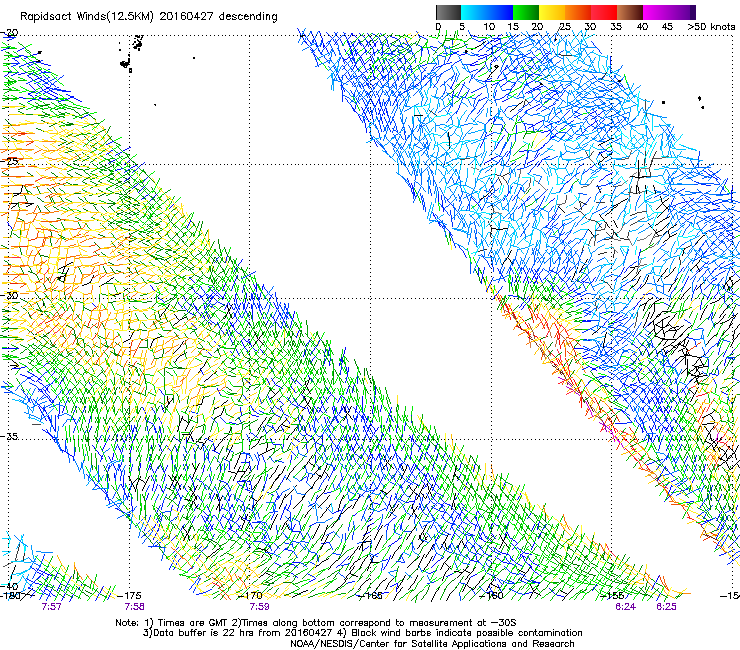Screen dimensions: 740x650
Task: Click the "-165" longitude axis label
Action: coord(371,595)
